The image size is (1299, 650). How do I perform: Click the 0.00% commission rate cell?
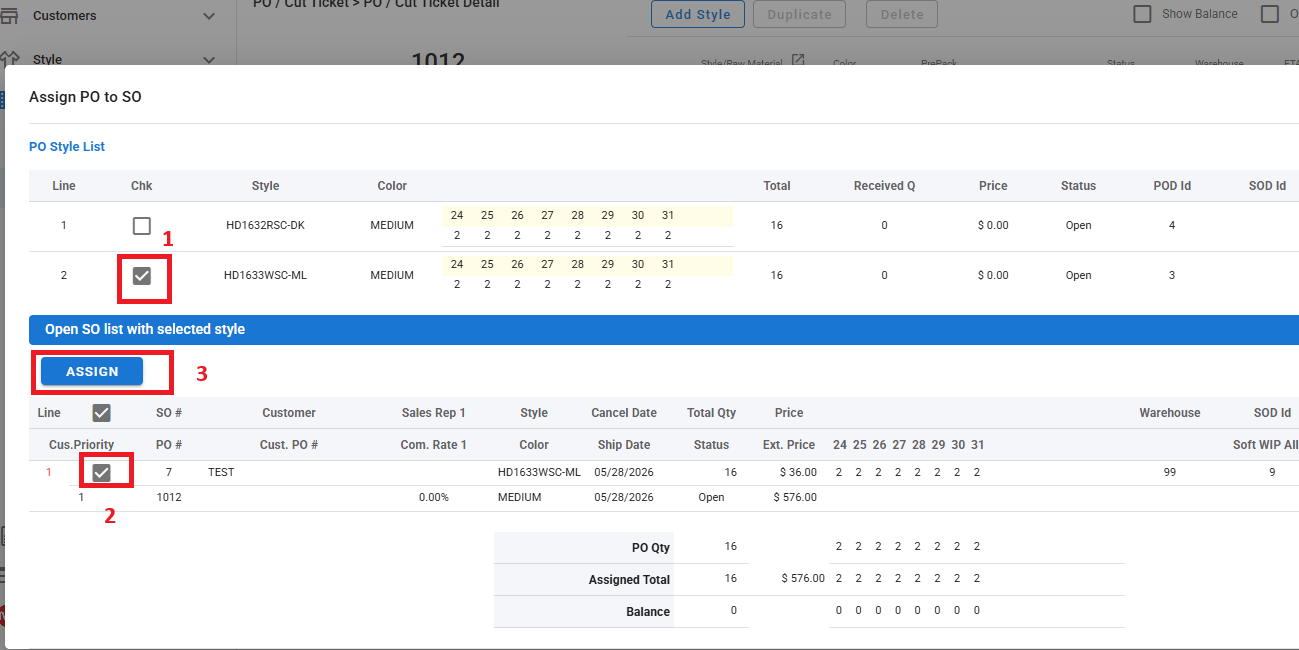[433, 497]
